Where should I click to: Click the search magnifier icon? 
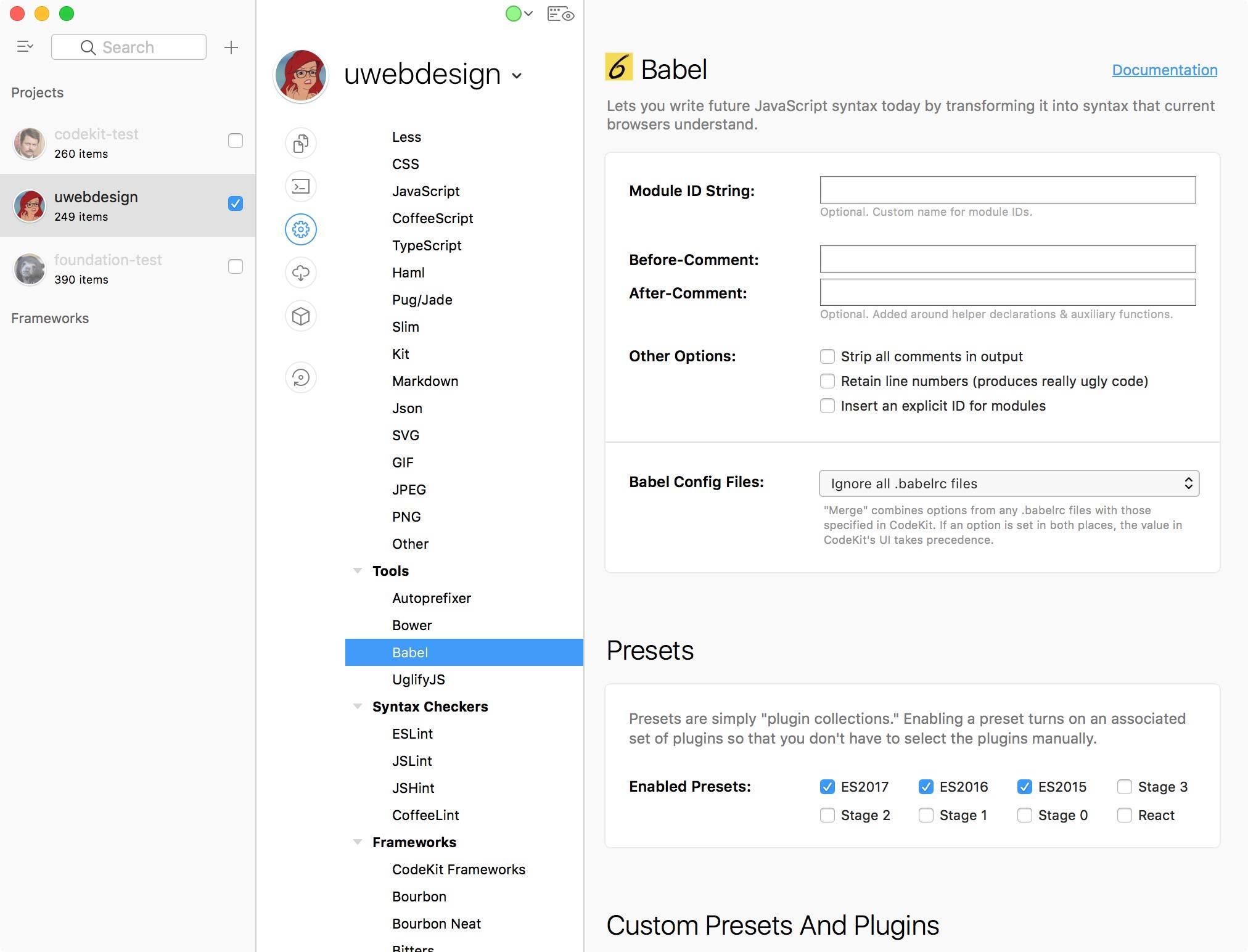click(88, 47)
